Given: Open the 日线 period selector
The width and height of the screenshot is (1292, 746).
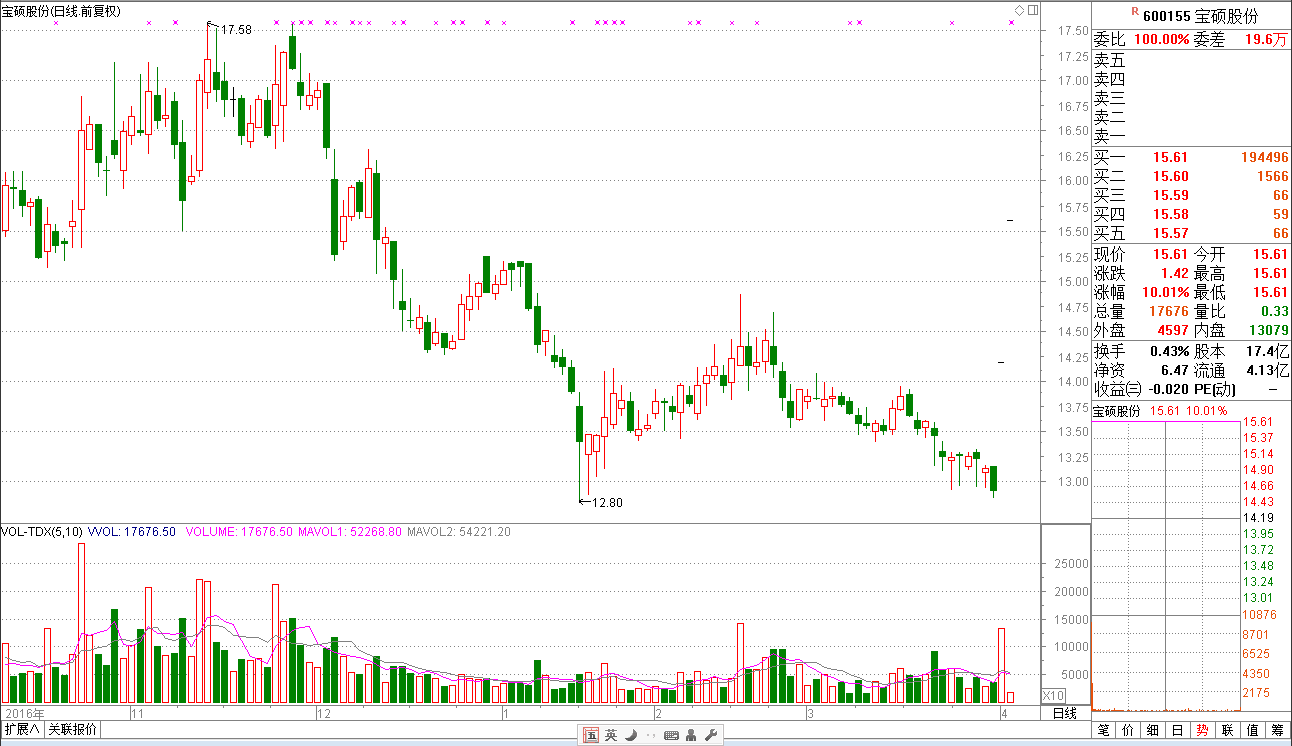Looking at the screenshot, I should click(1065, 713).
